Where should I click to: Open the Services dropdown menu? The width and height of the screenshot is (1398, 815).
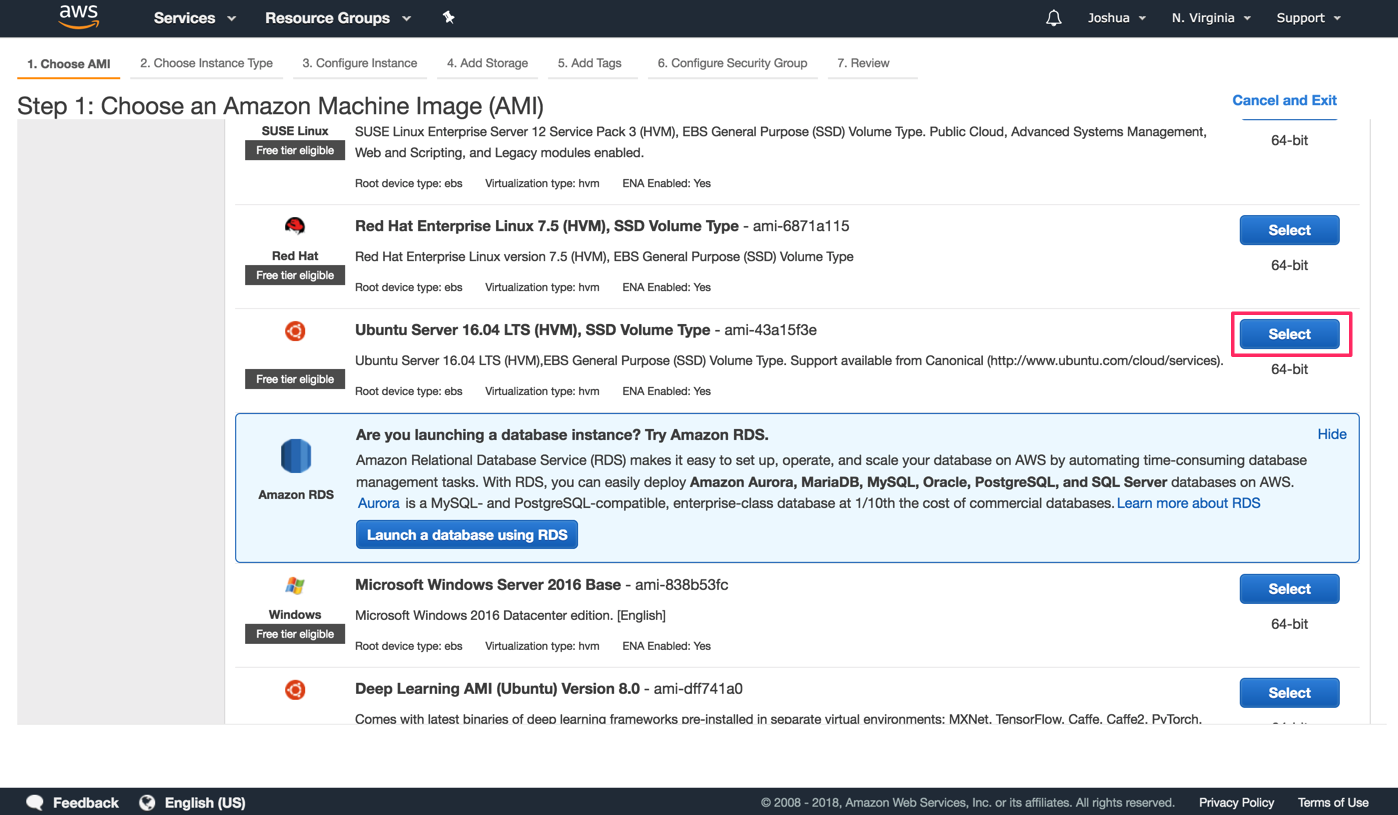click(x=195, y=18)
